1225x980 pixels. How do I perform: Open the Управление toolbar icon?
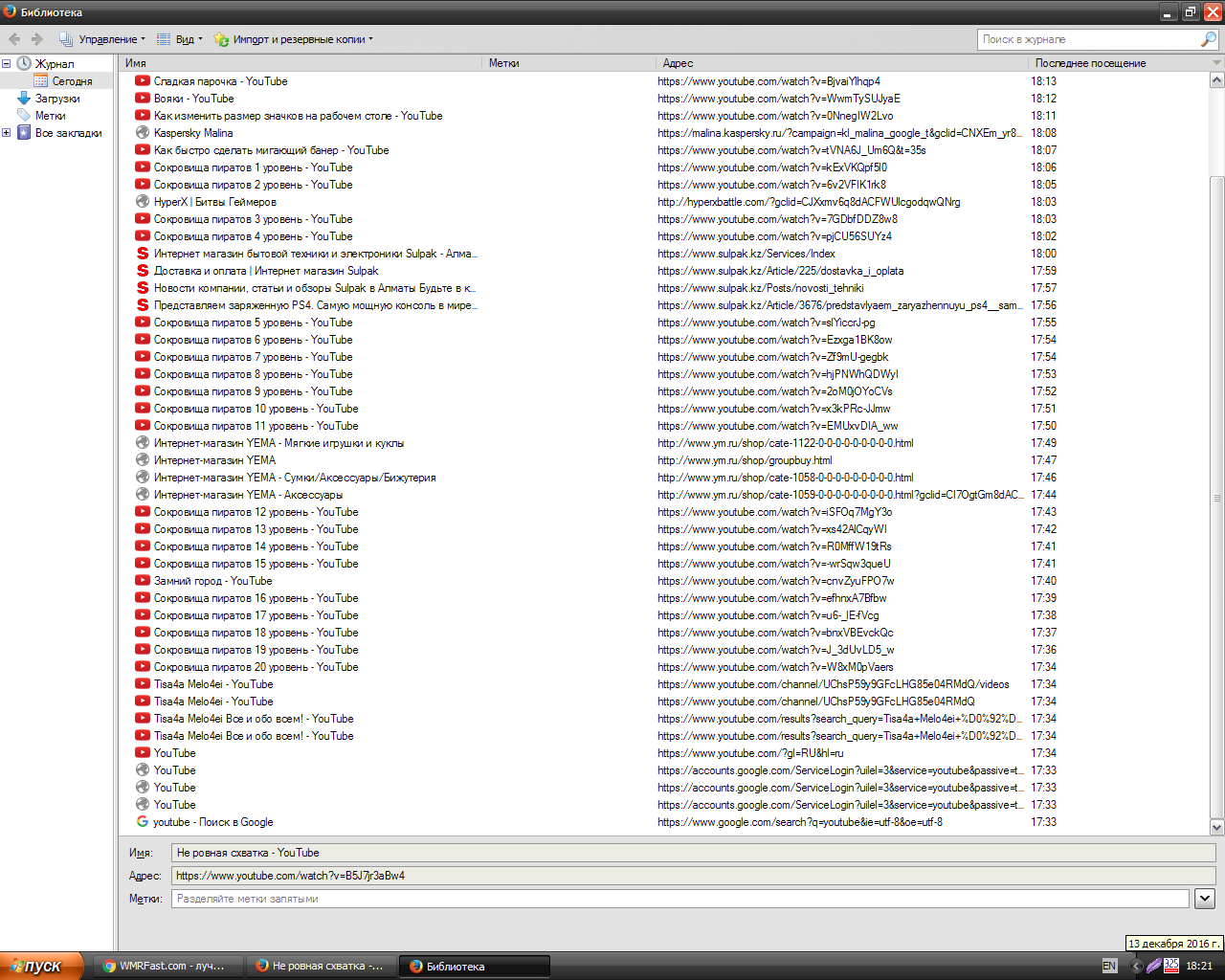click(x=66, y=39)
